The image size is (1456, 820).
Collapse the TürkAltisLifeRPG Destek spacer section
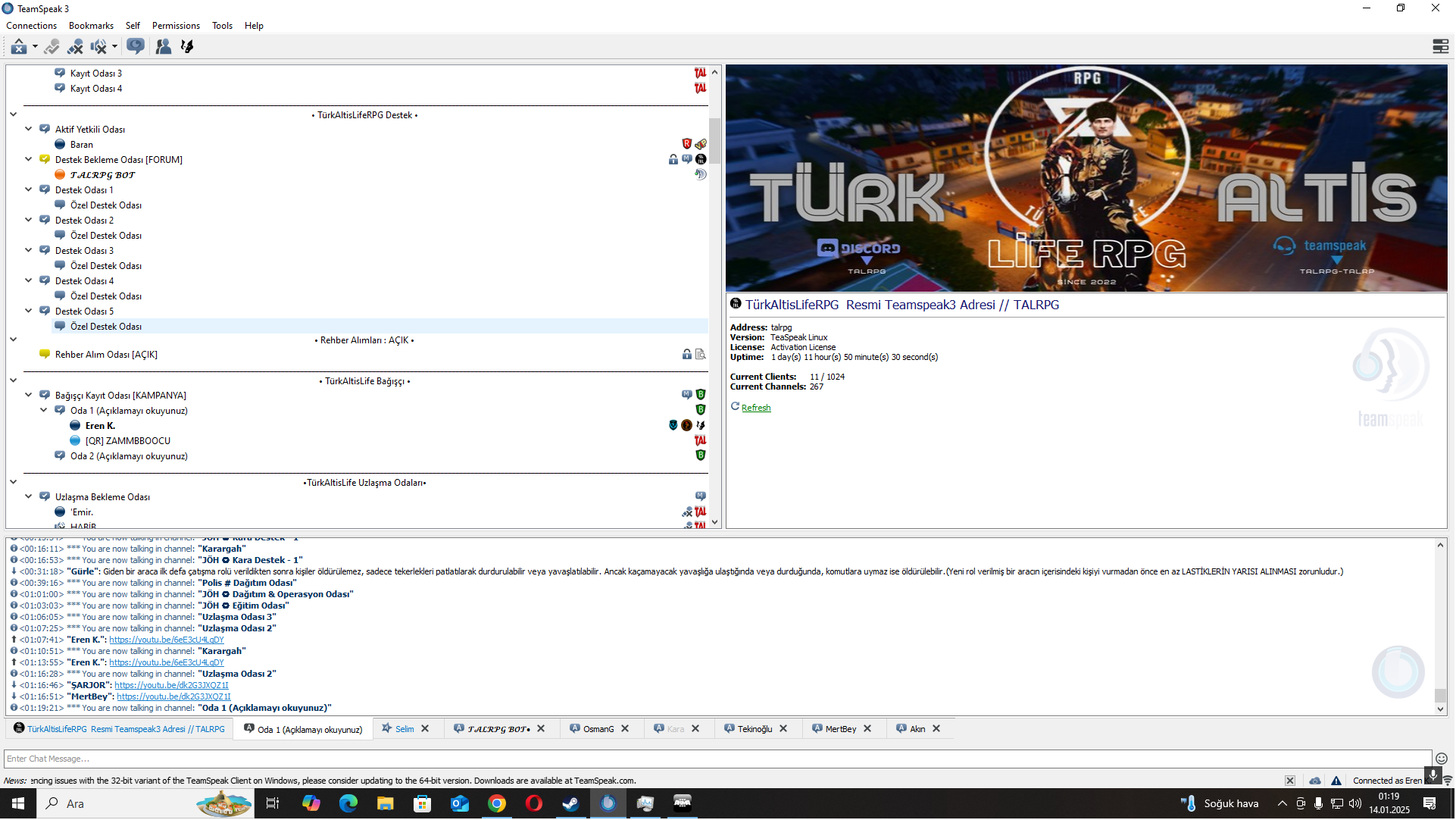tap(13, 115)
